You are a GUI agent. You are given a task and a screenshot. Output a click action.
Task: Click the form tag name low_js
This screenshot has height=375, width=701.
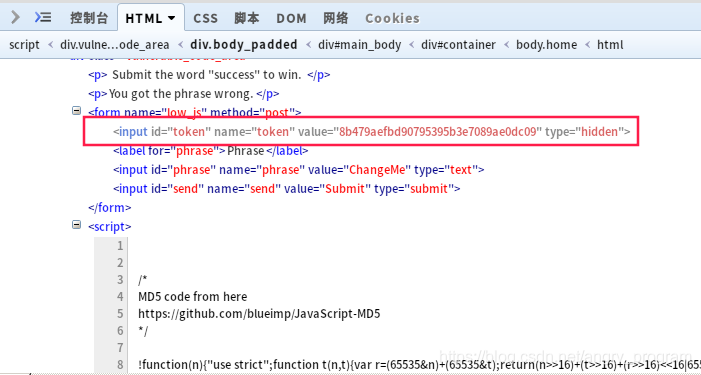[183, 112]
